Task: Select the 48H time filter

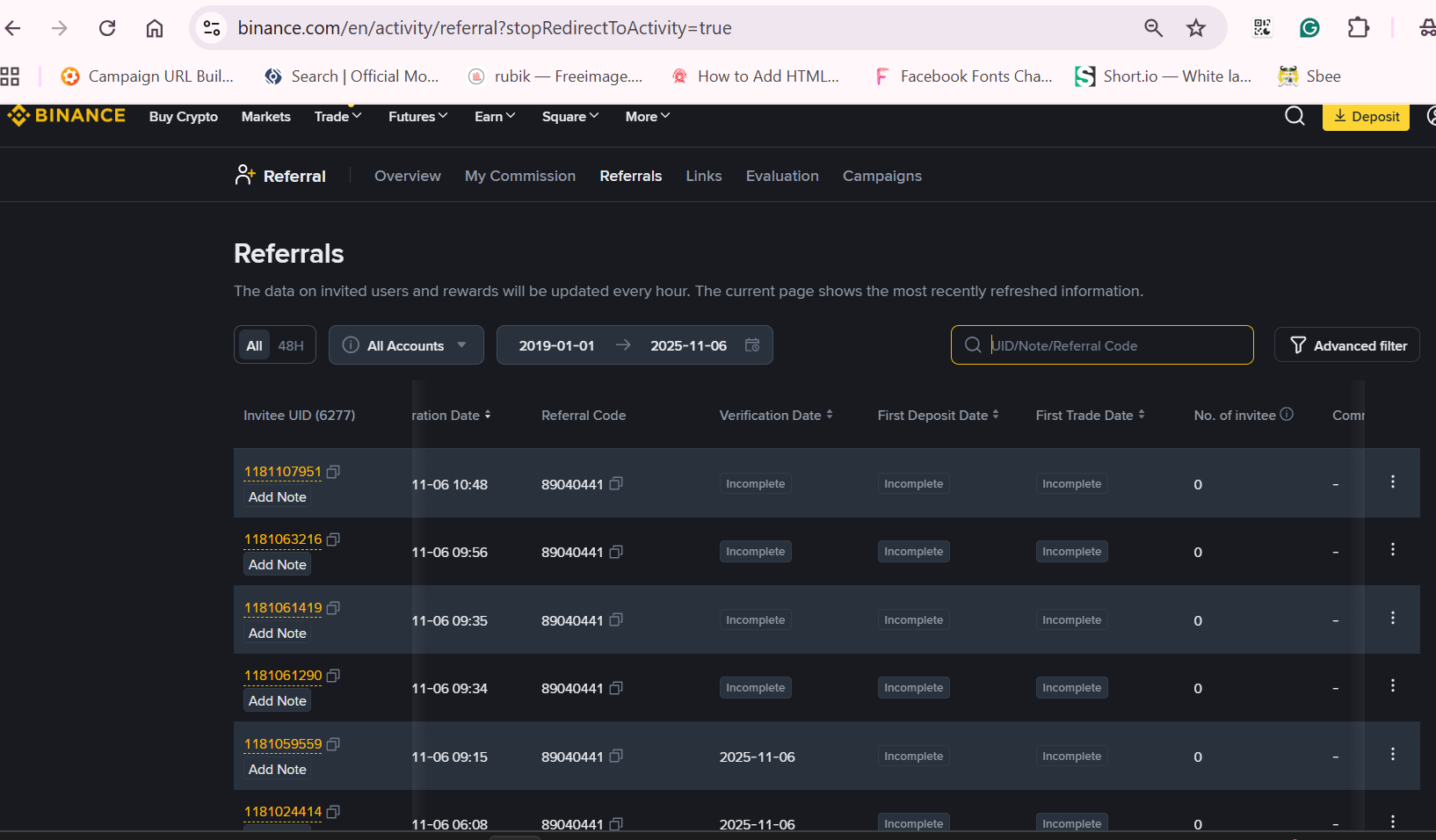Action: (291, 345)
